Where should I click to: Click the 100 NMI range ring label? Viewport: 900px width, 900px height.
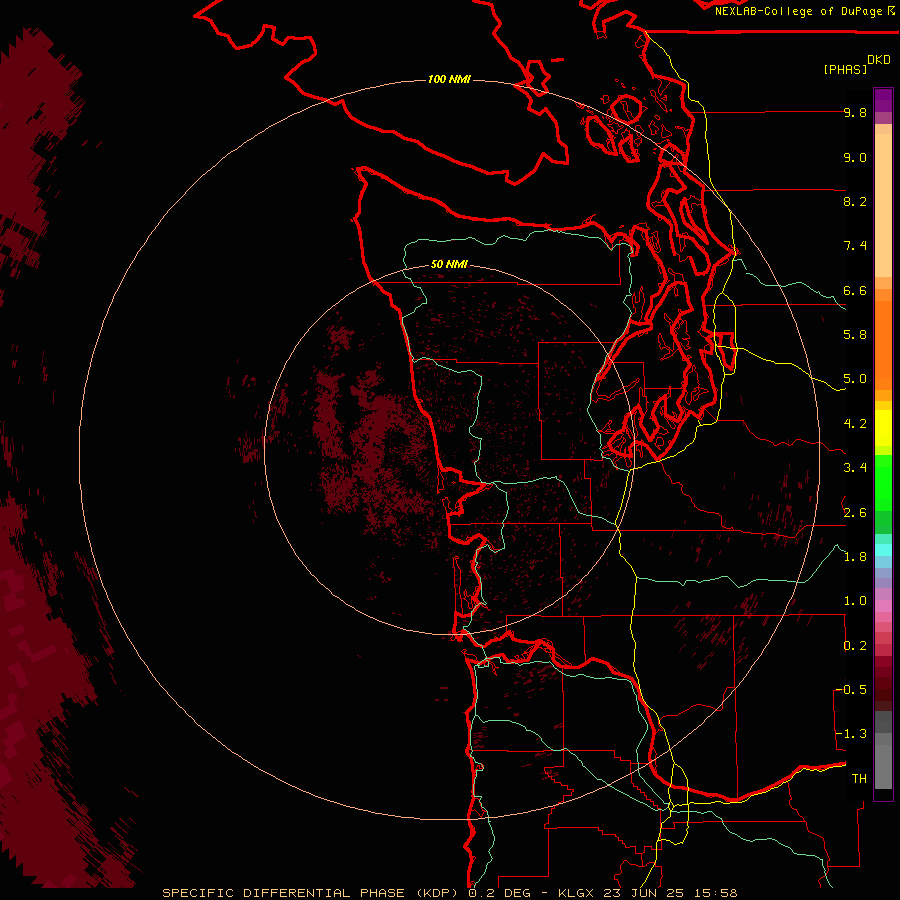coord(449,79)
